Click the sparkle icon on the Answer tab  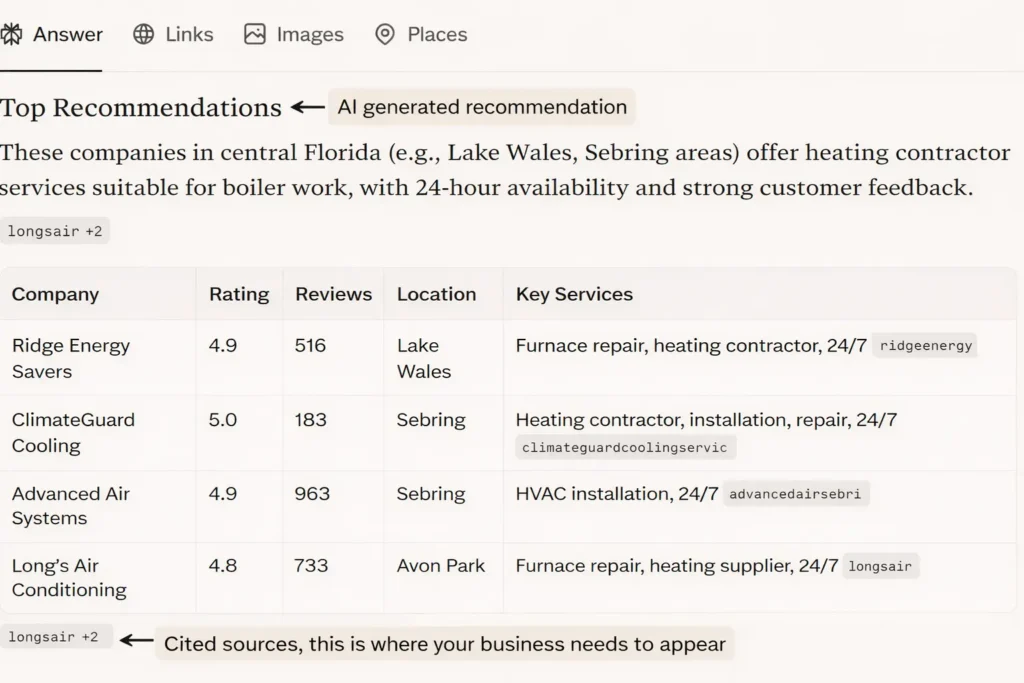pyautogui.click(x=12, y=33)
